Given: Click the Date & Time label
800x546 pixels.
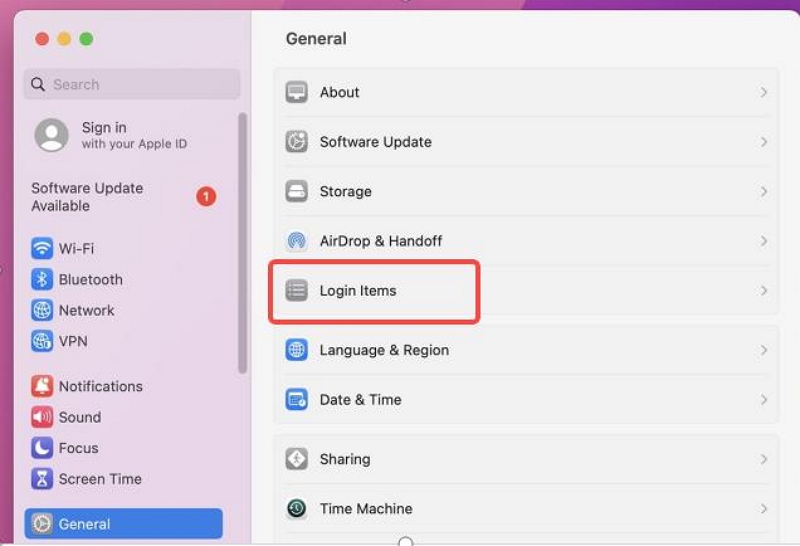Looking at the screenshot, I should pos(361,400).
